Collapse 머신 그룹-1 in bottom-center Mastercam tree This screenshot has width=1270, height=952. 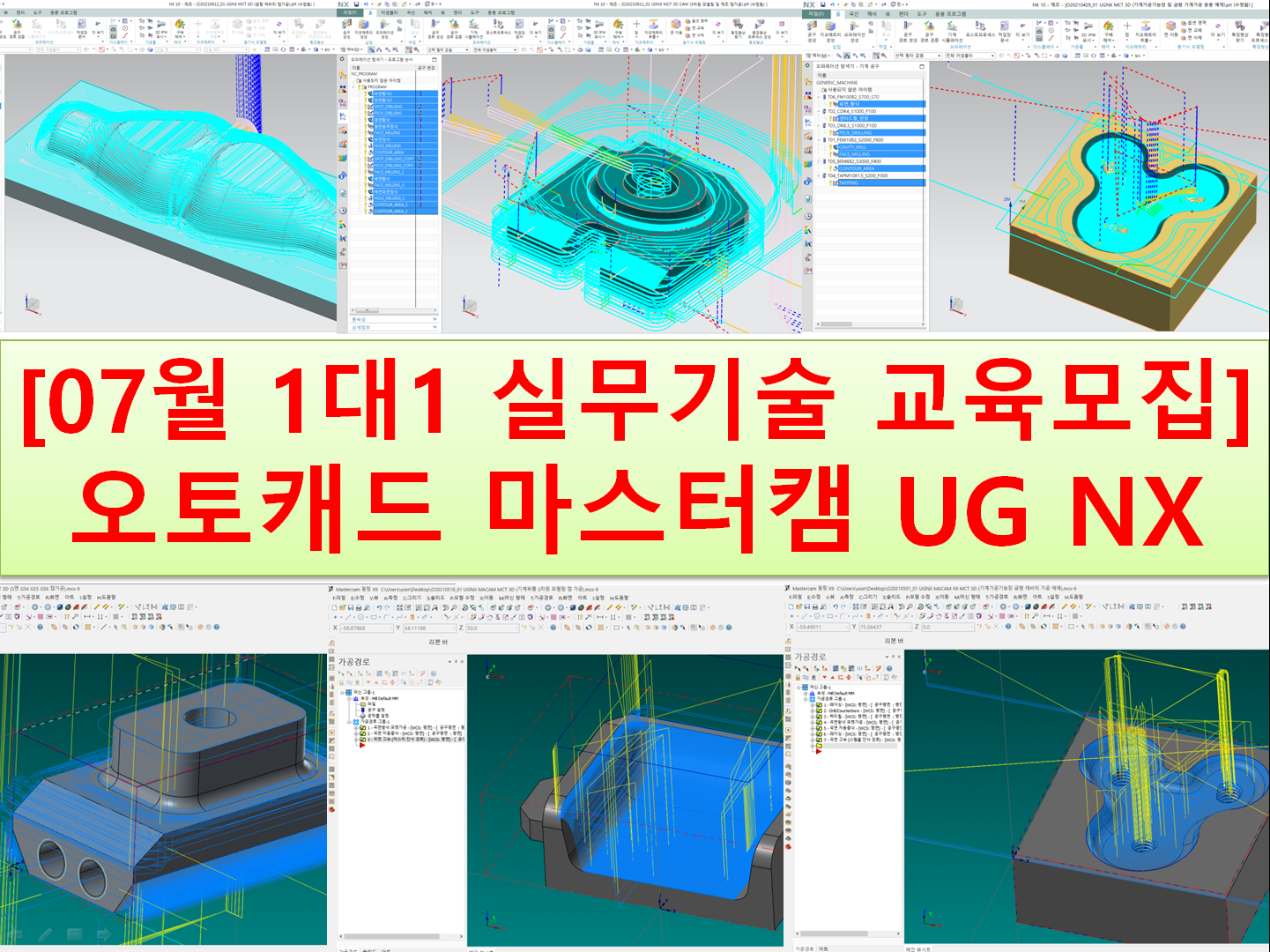[x=342, y=693]
